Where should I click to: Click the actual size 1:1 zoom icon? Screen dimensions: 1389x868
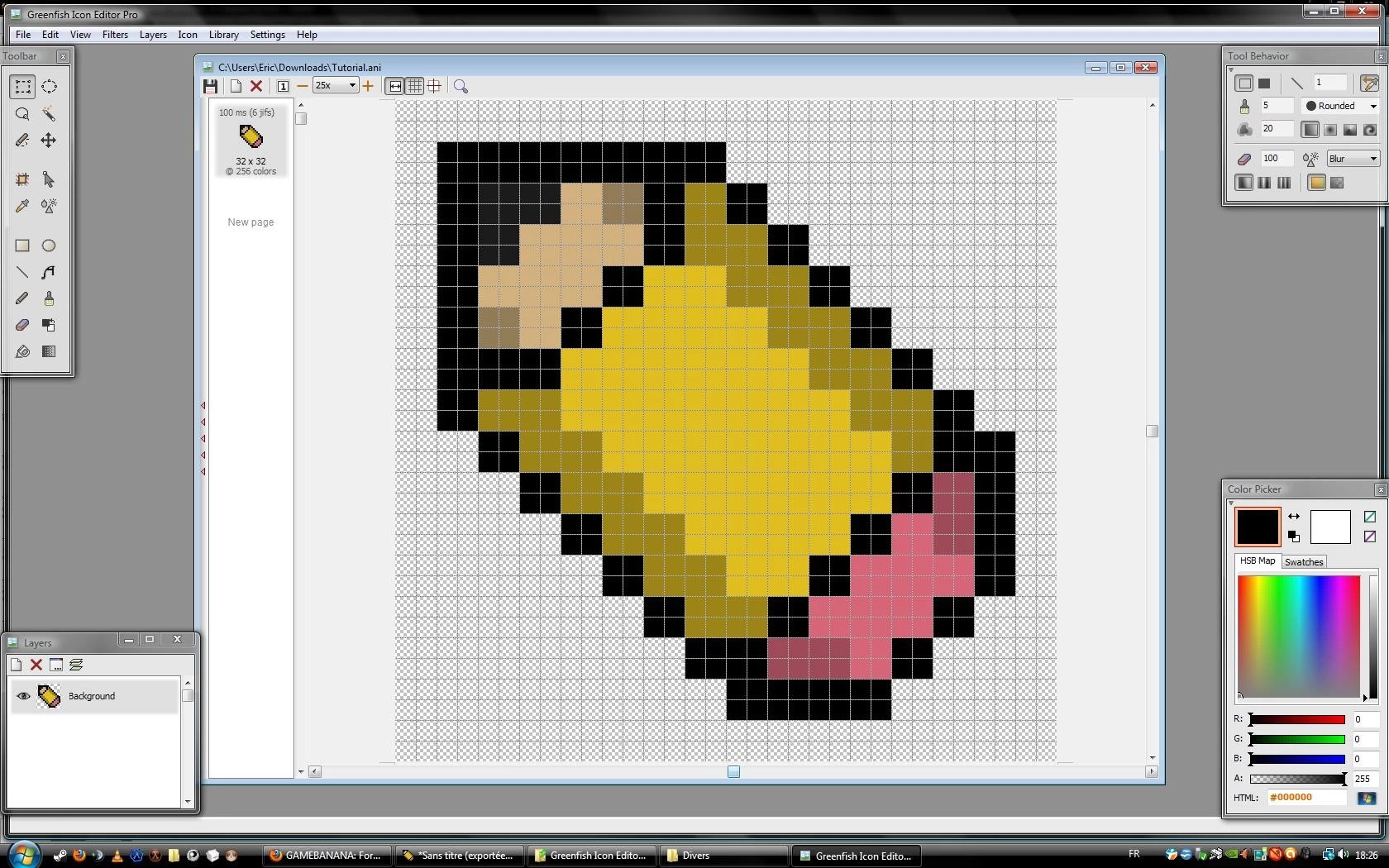click(283, 86)
